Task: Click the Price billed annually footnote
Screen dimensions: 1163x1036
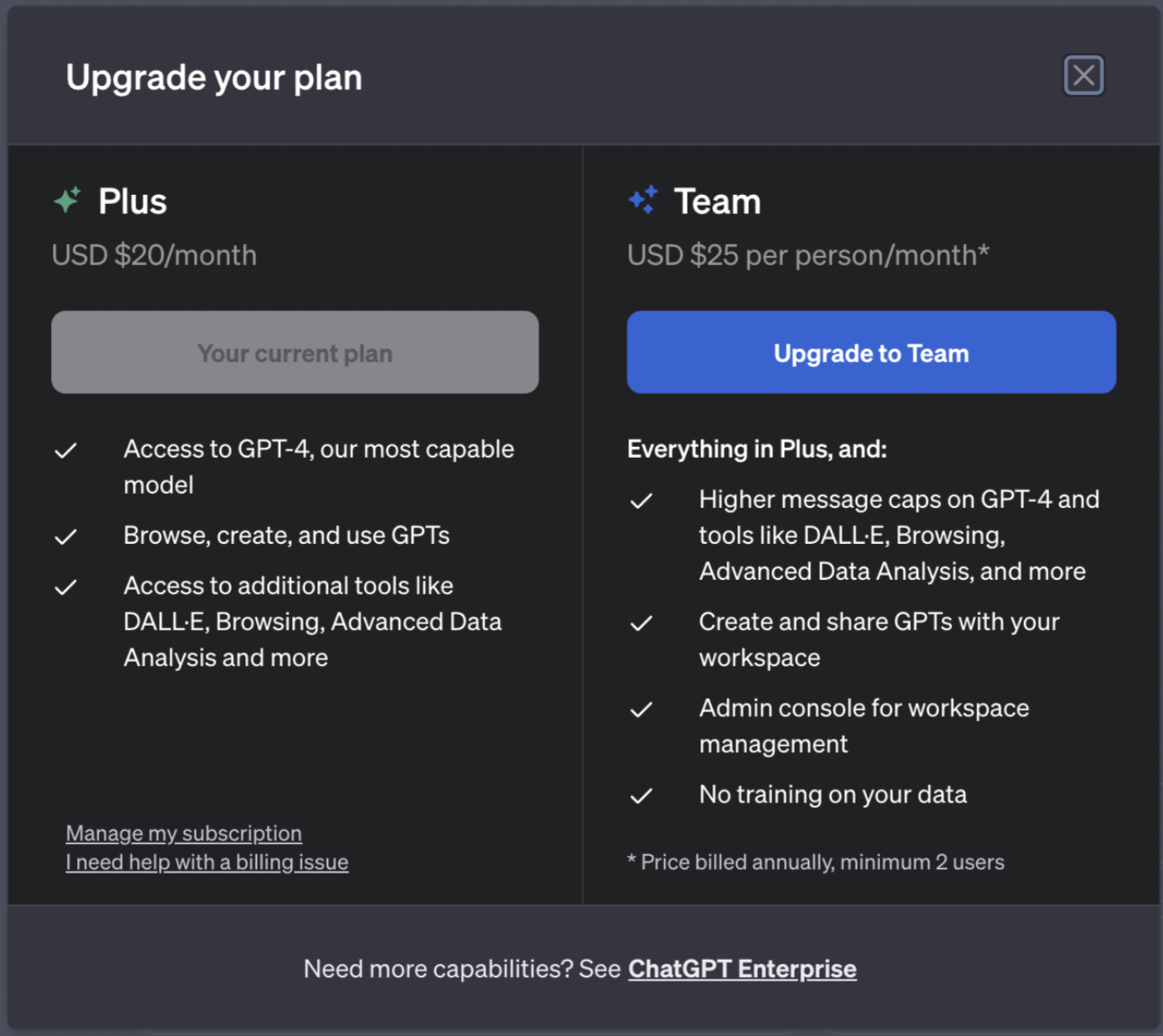Action: click(816, 862)
